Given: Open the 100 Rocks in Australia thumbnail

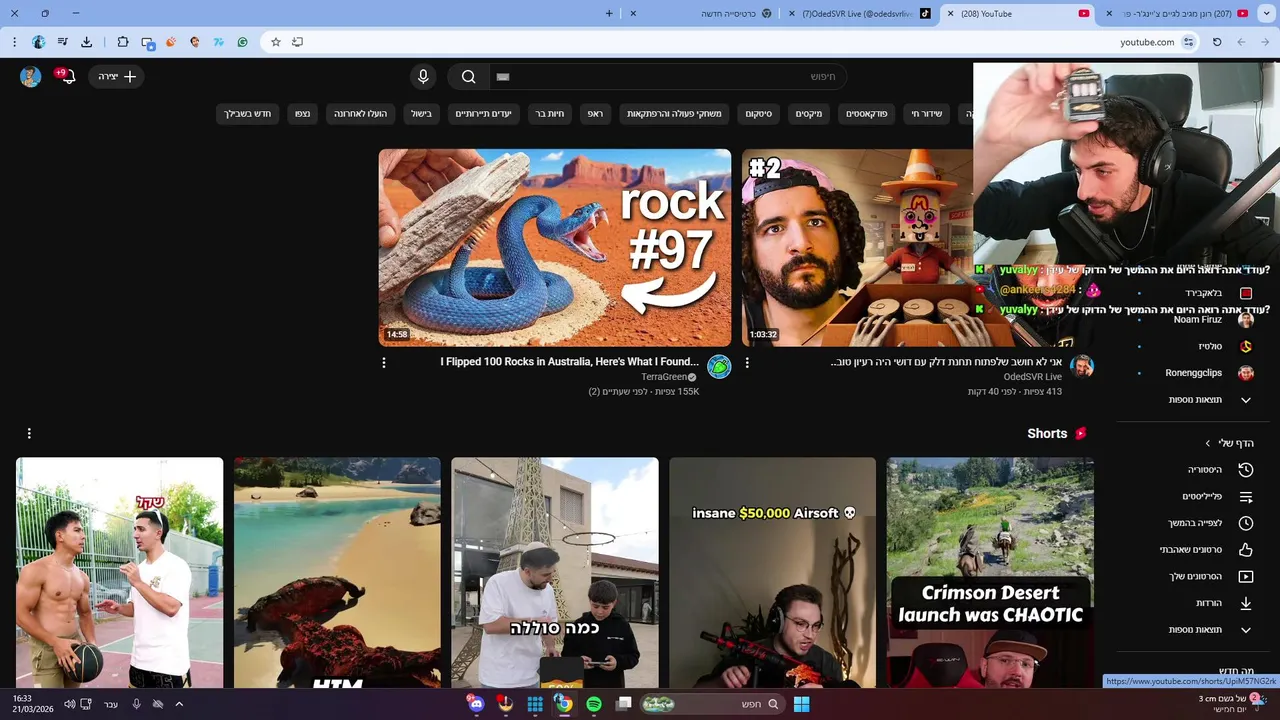Looking at the screenshot, I should point(555,248).
